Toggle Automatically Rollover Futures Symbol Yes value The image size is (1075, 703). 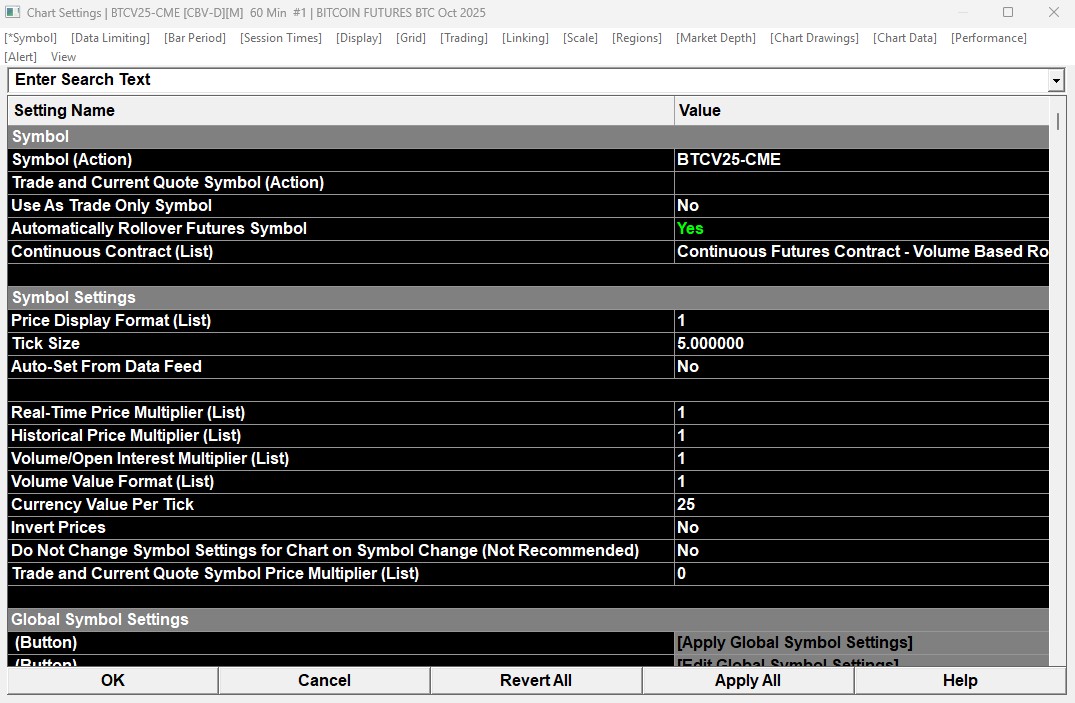(862, 228)
